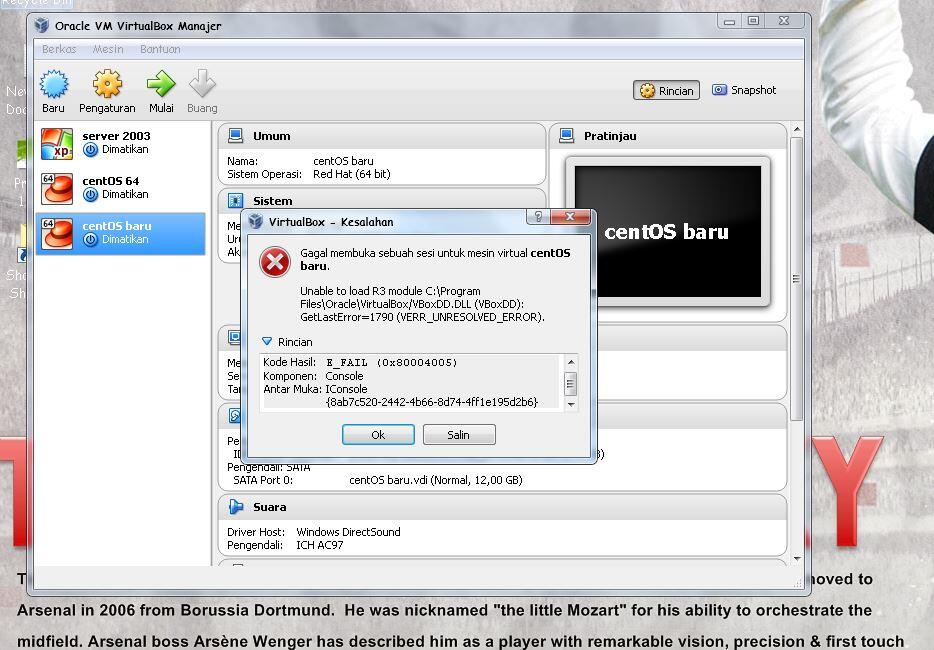Toggle the Rincian details view button

click(667, 91)
